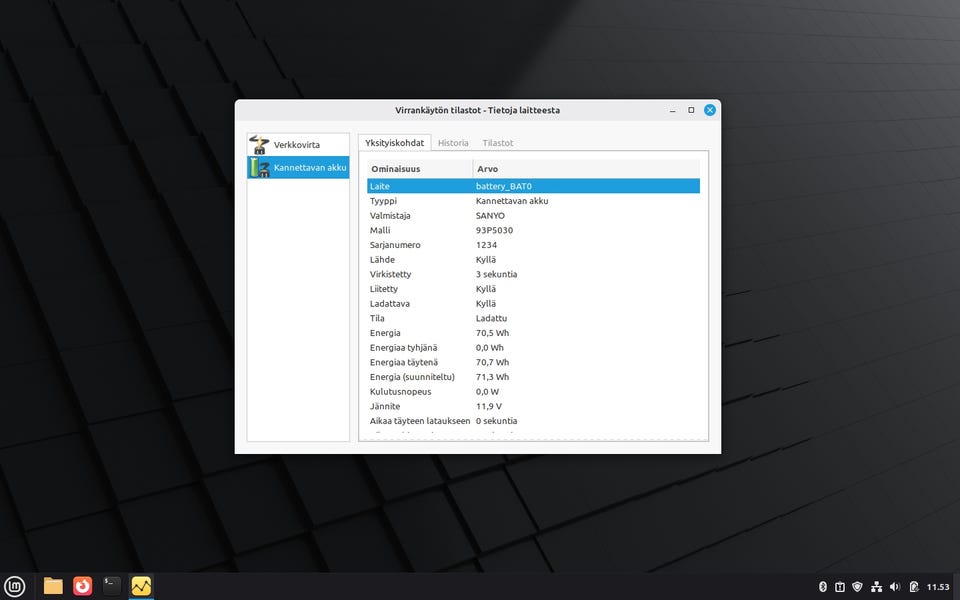960x600 pixels.
Task: Click the clipboard tray icon
Action: click(x=840, y=587)
